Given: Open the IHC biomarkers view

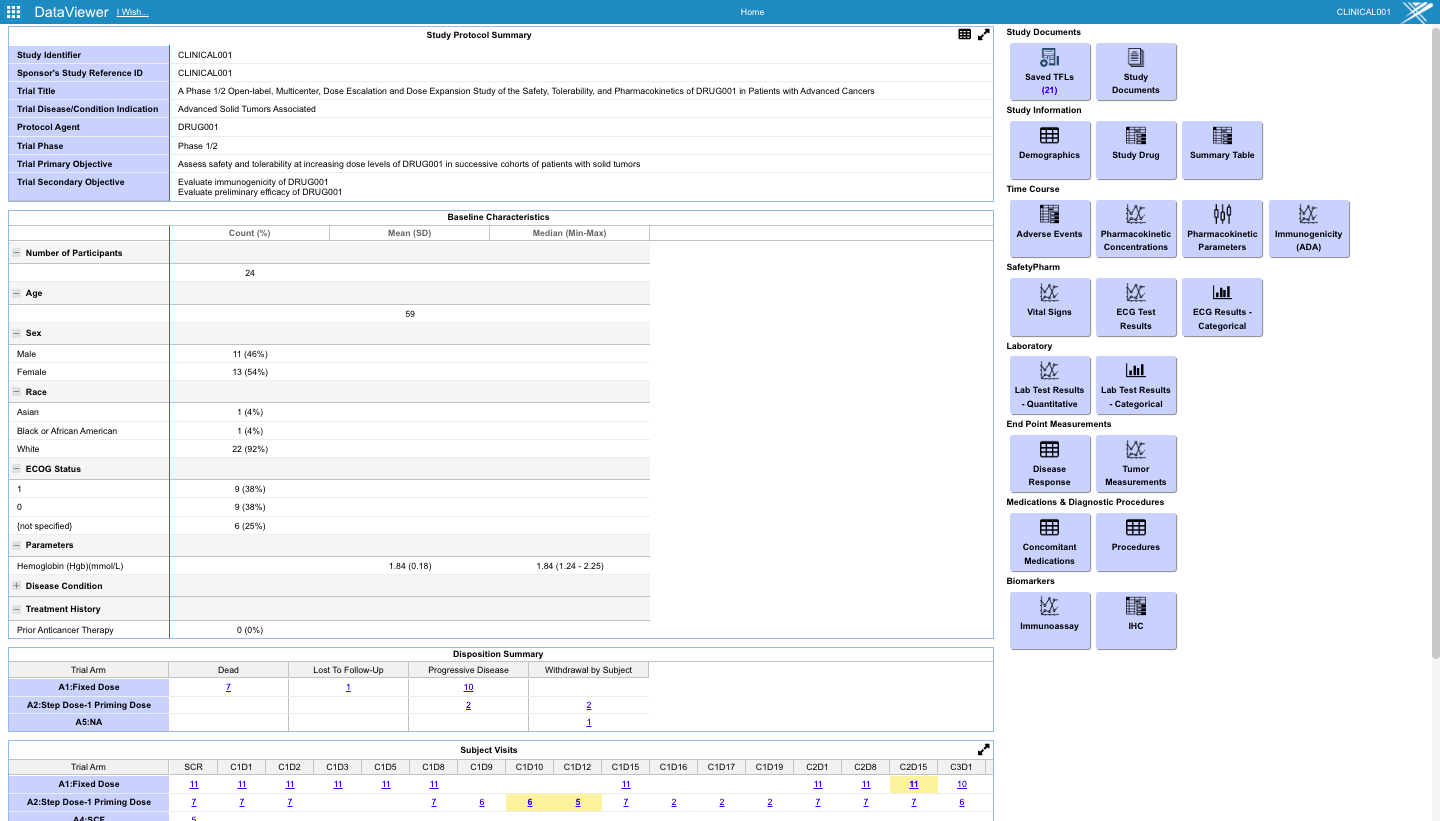Looking at the screenshot, I should pos(1136,620).
